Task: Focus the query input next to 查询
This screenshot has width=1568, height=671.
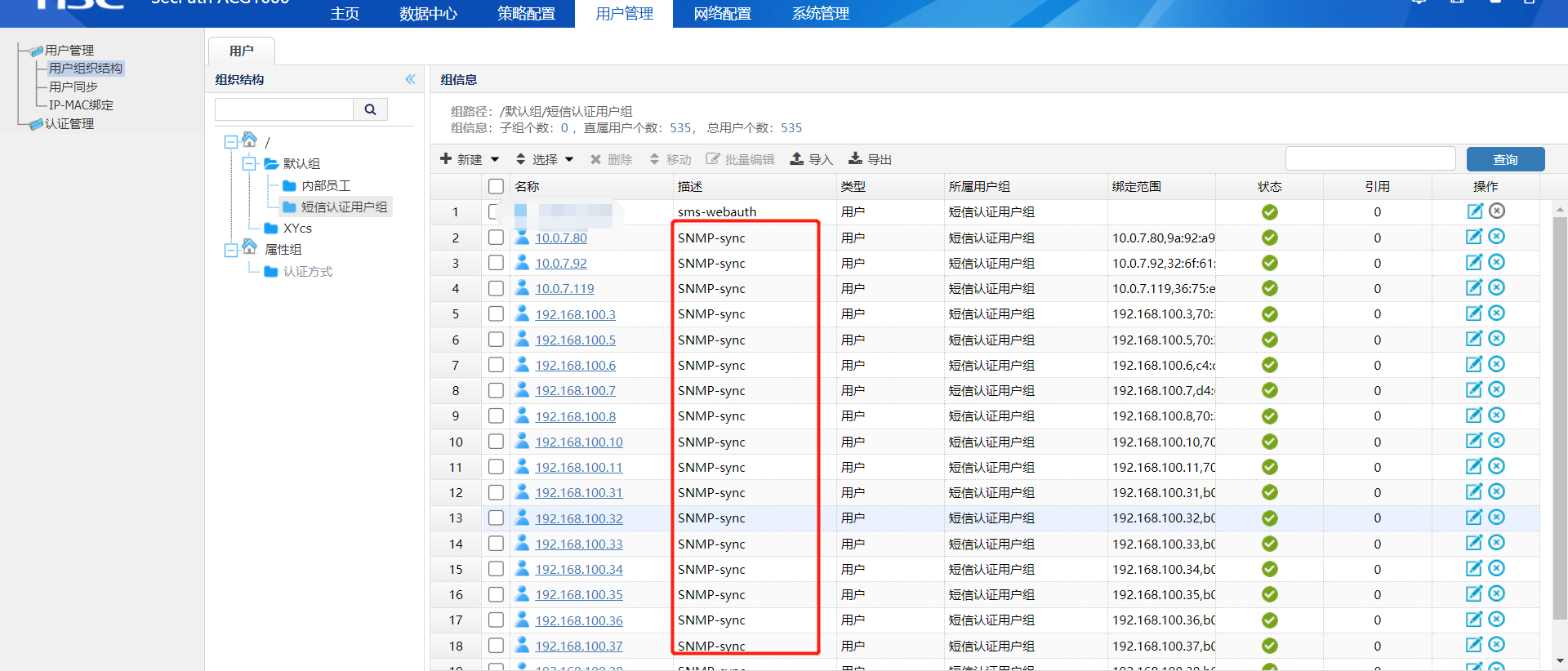Action: pyautogui.click(x=1370, y=158)
